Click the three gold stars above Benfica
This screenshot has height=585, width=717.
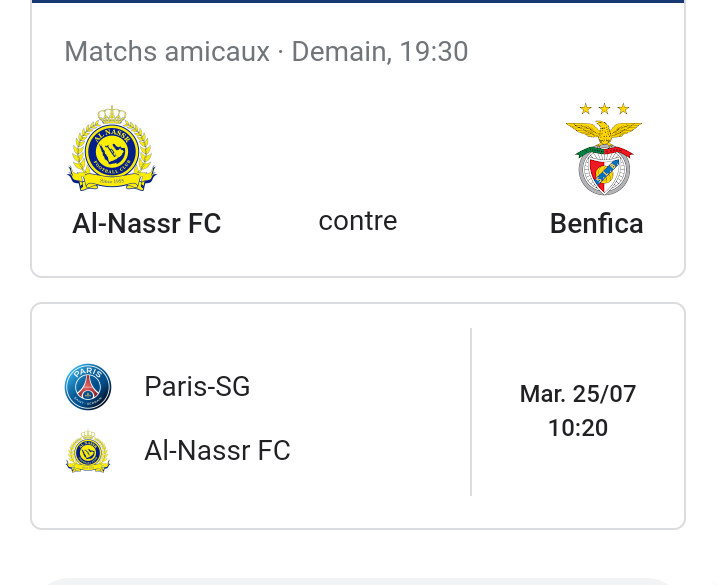coord(604,109)
